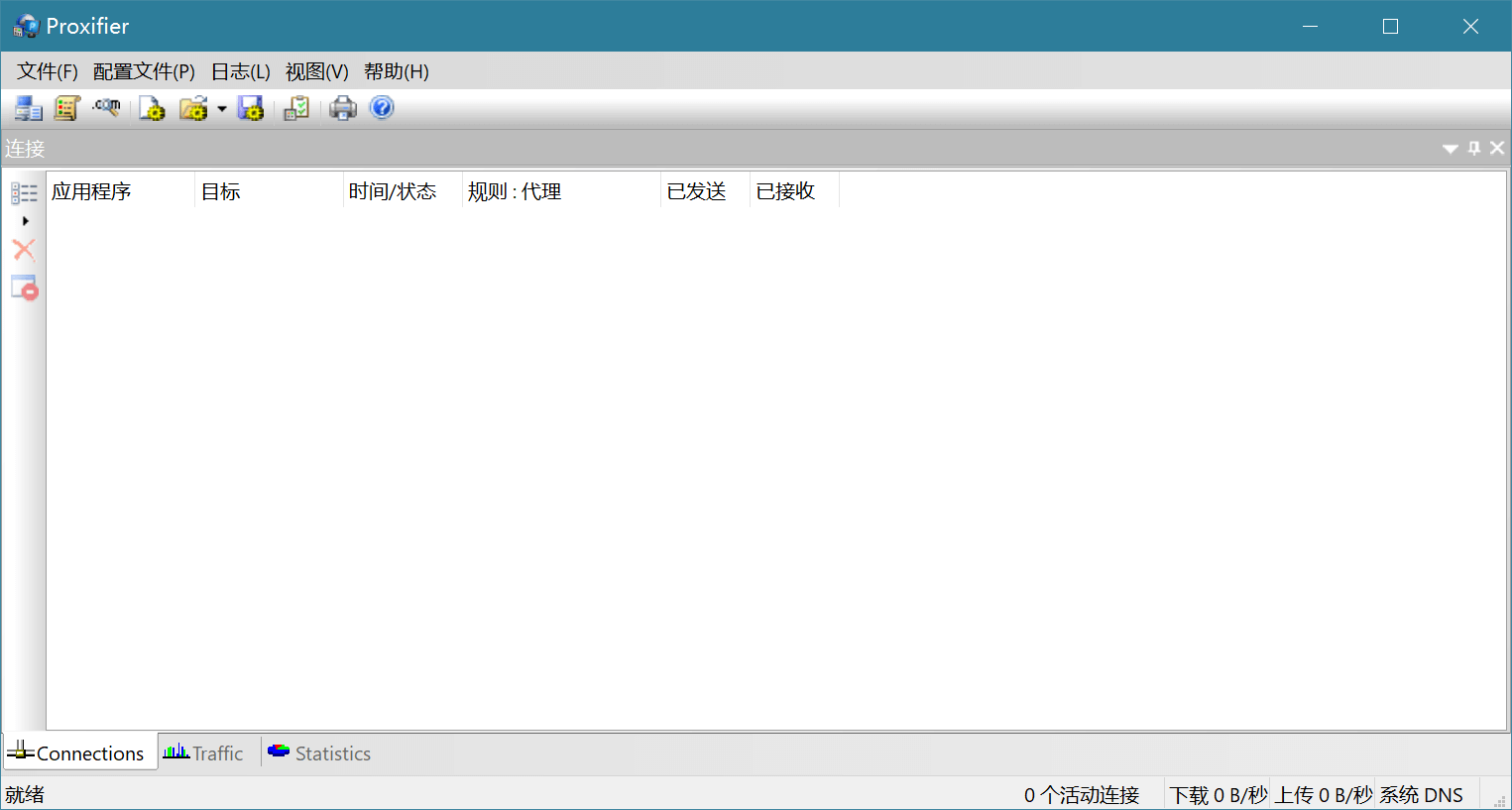
Task: Click the printer icon in toolbar
Action: point(343,108)
